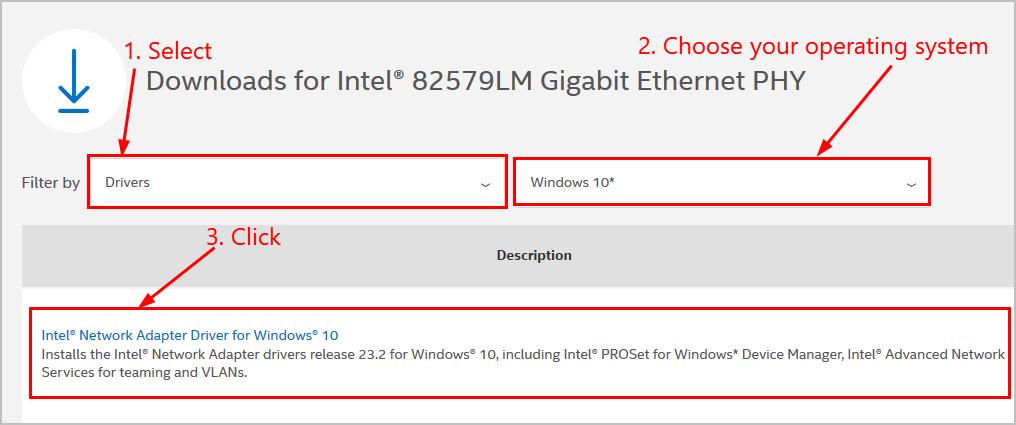Click the 'Filter by' label

tap(51, 183)
